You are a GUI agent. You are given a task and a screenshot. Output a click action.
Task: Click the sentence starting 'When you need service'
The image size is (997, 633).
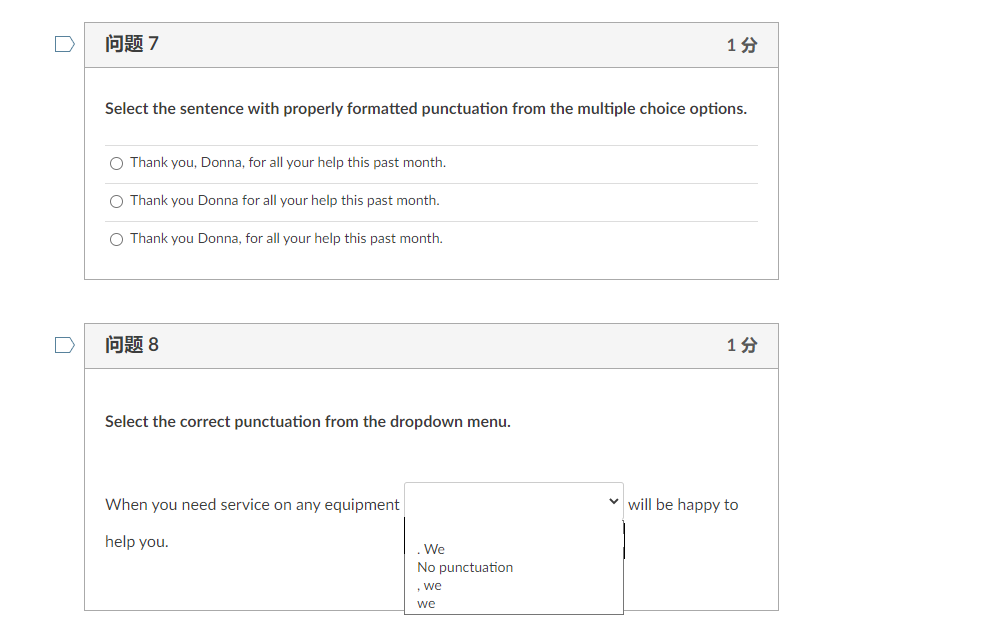252,504
